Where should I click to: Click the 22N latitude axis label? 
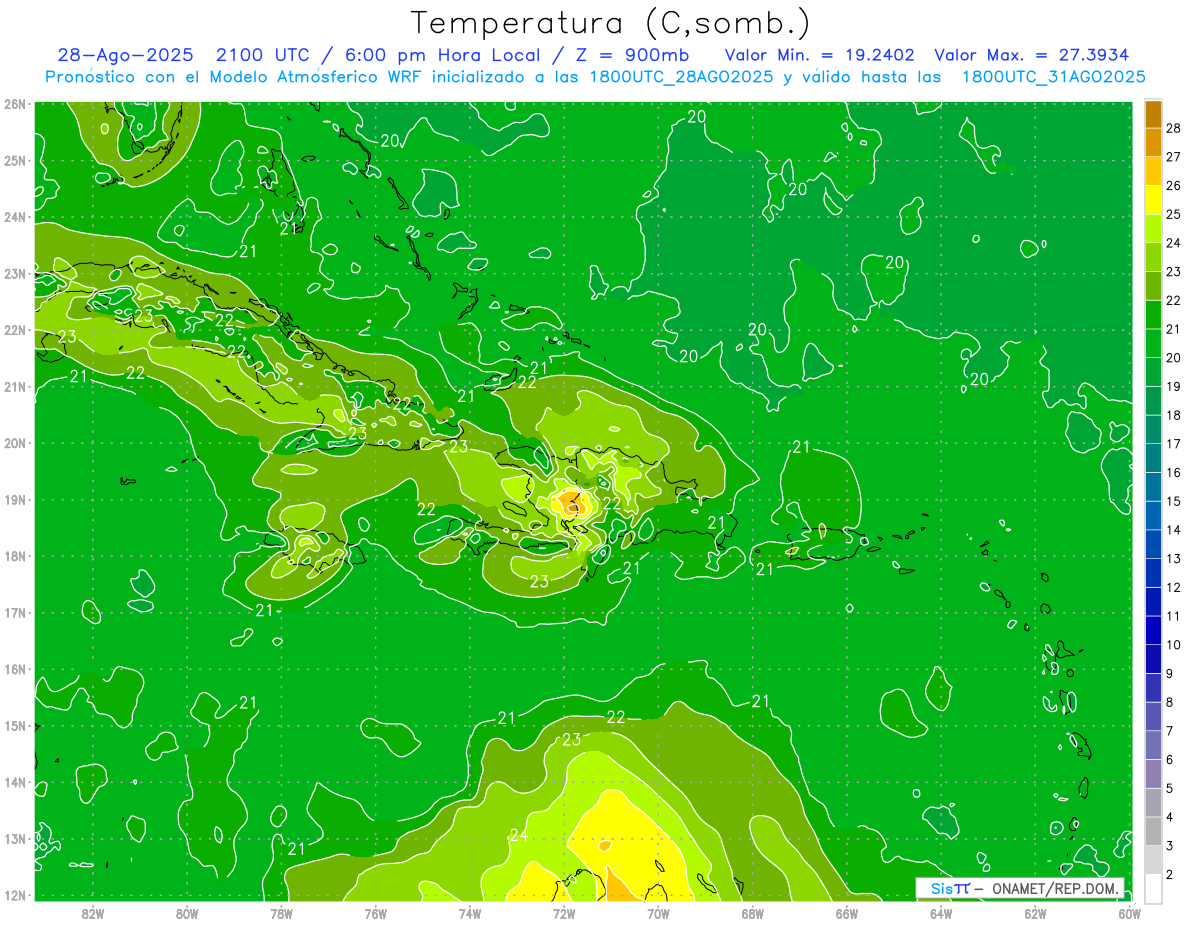(15, 330)
